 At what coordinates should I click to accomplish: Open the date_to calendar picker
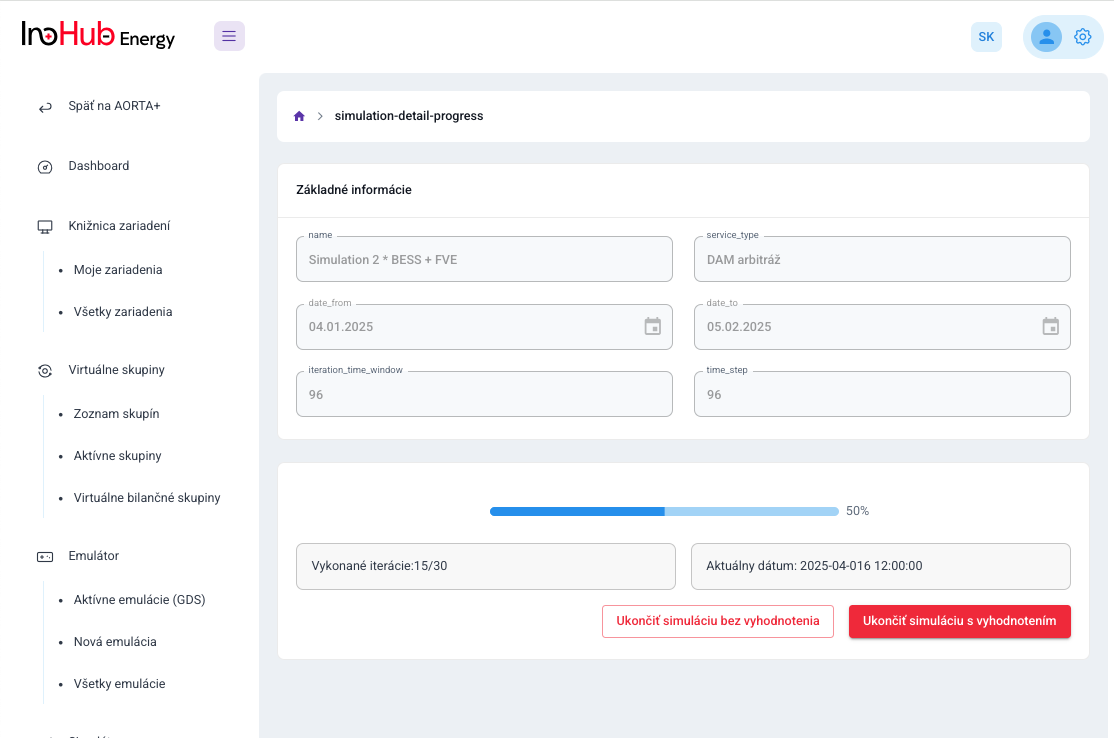[1050, 326]
